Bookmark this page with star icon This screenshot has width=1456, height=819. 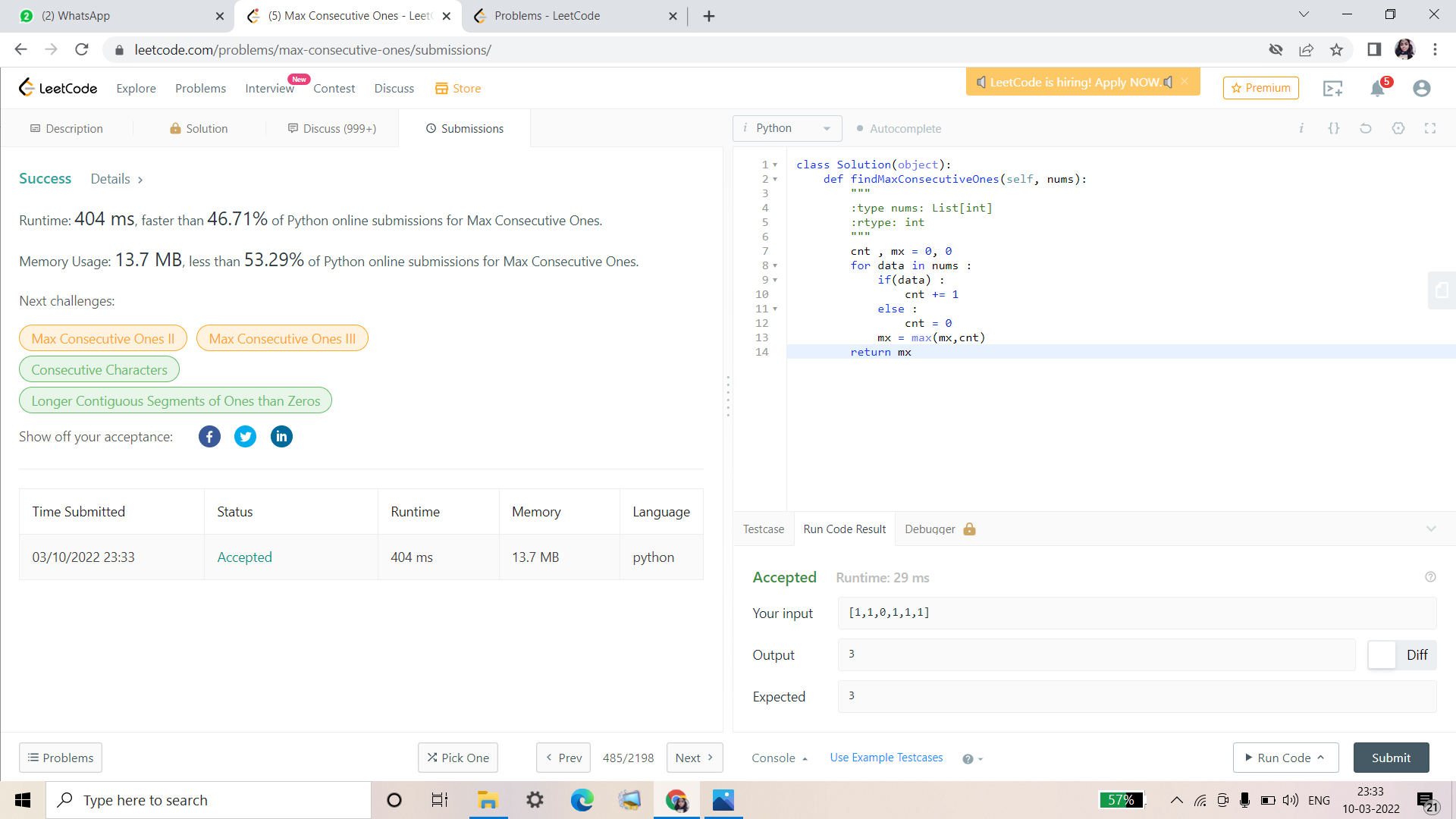(1336, 50)
